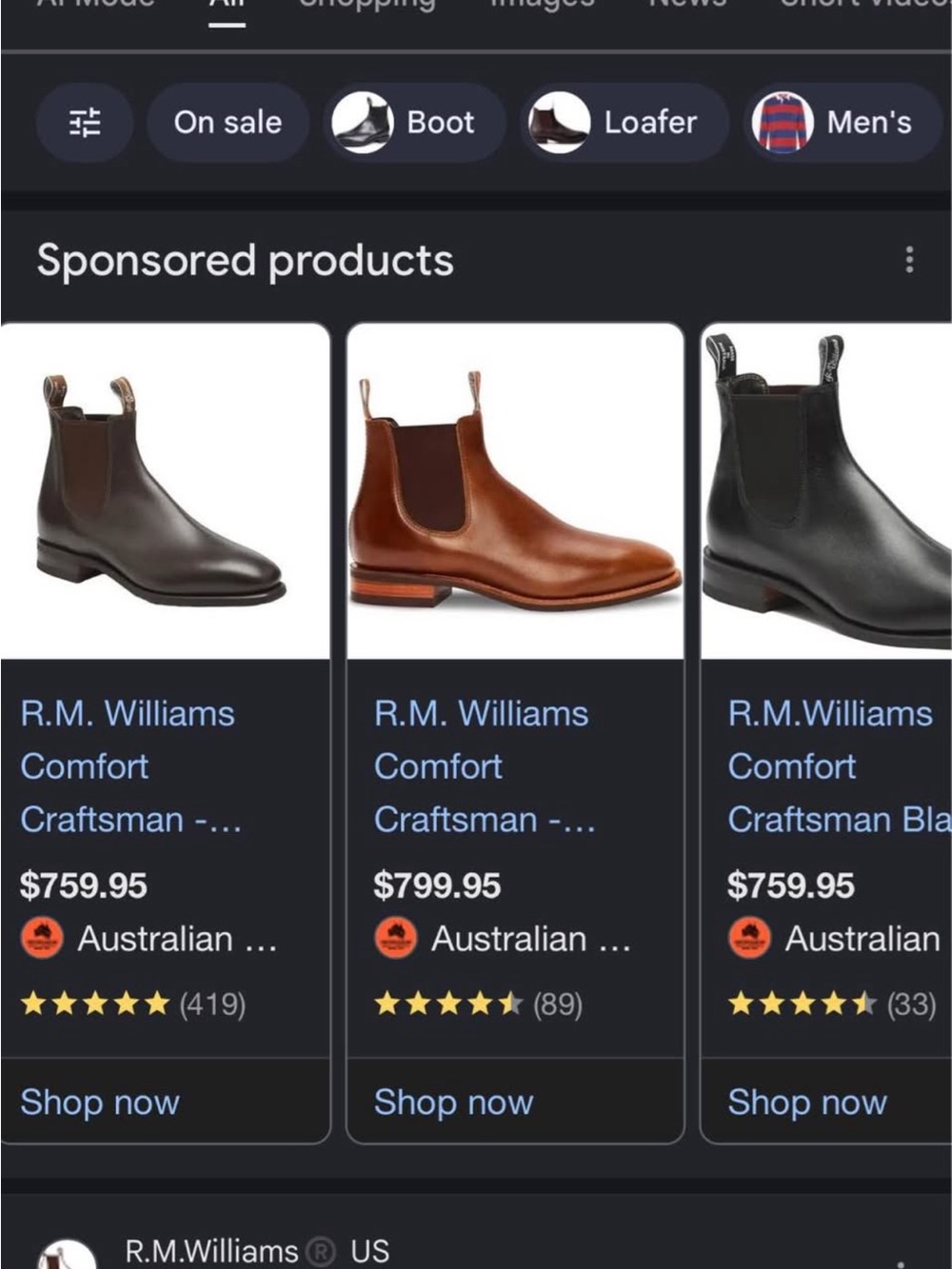Tap the Men's chip striped shirt icon

click(x=783, y=122)
